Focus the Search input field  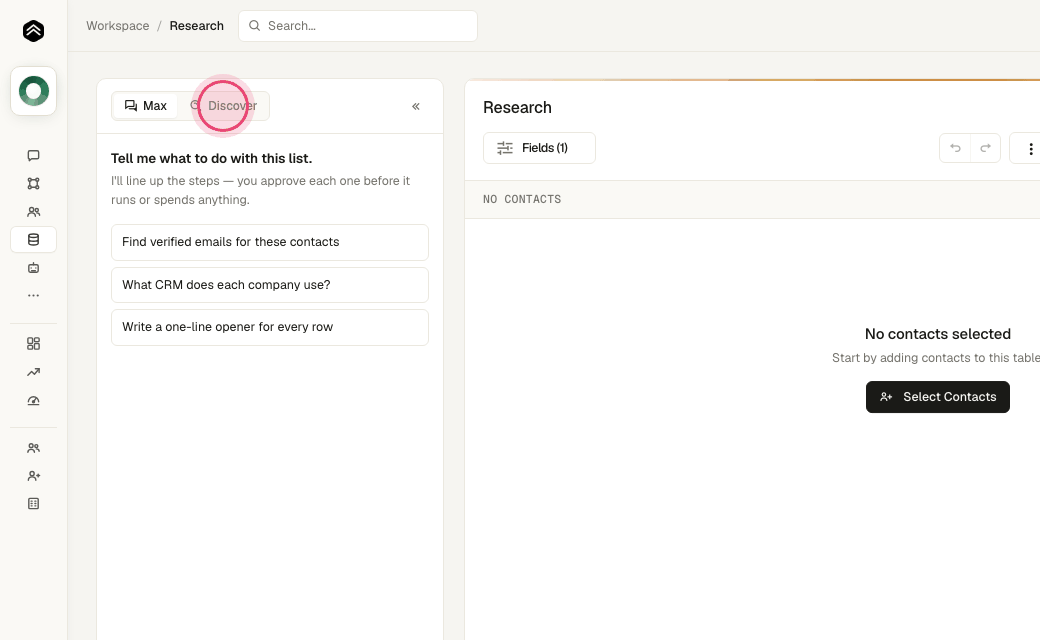click(x=358, y=26)
